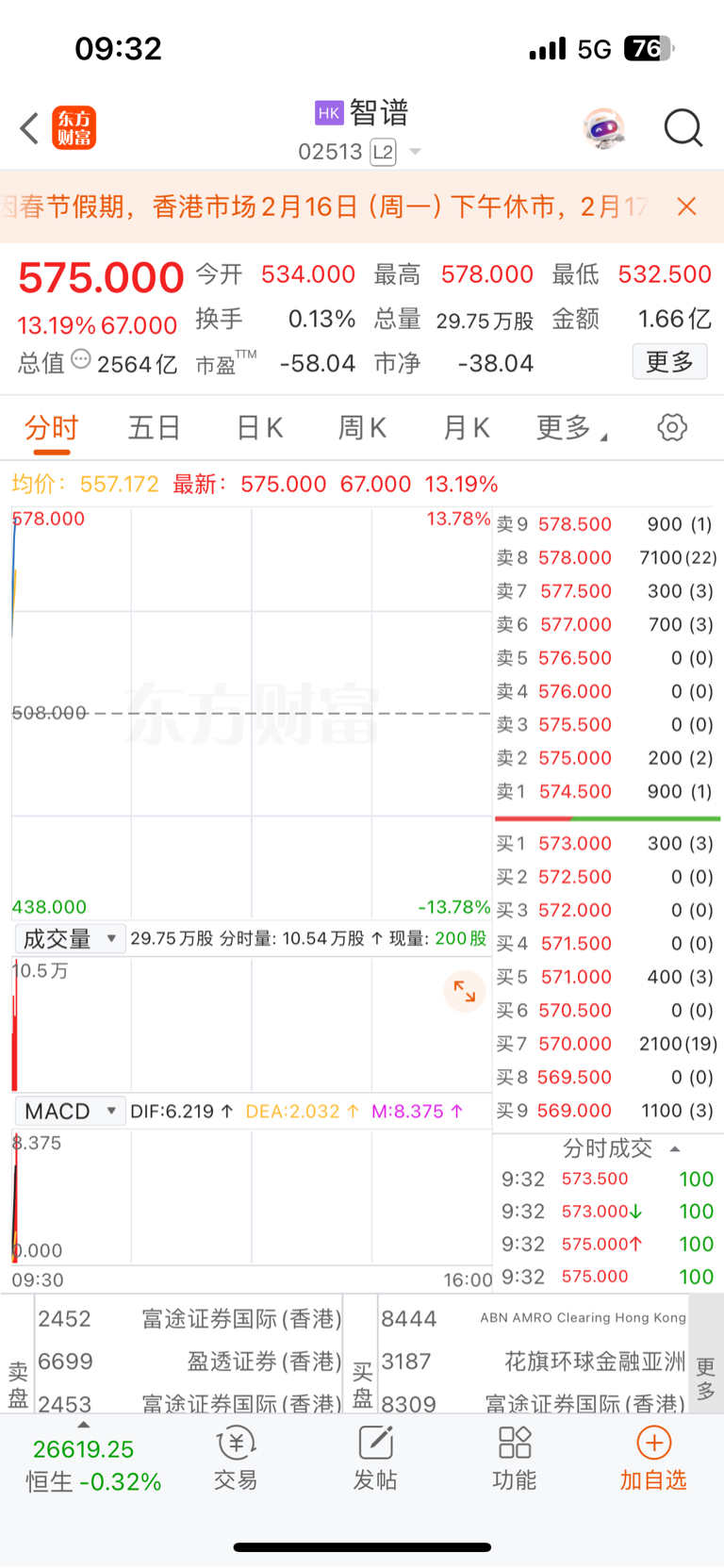Viewport: 724px width, 1568px height.
Task: Tap the 5G network status indicator
Action: 595,49
